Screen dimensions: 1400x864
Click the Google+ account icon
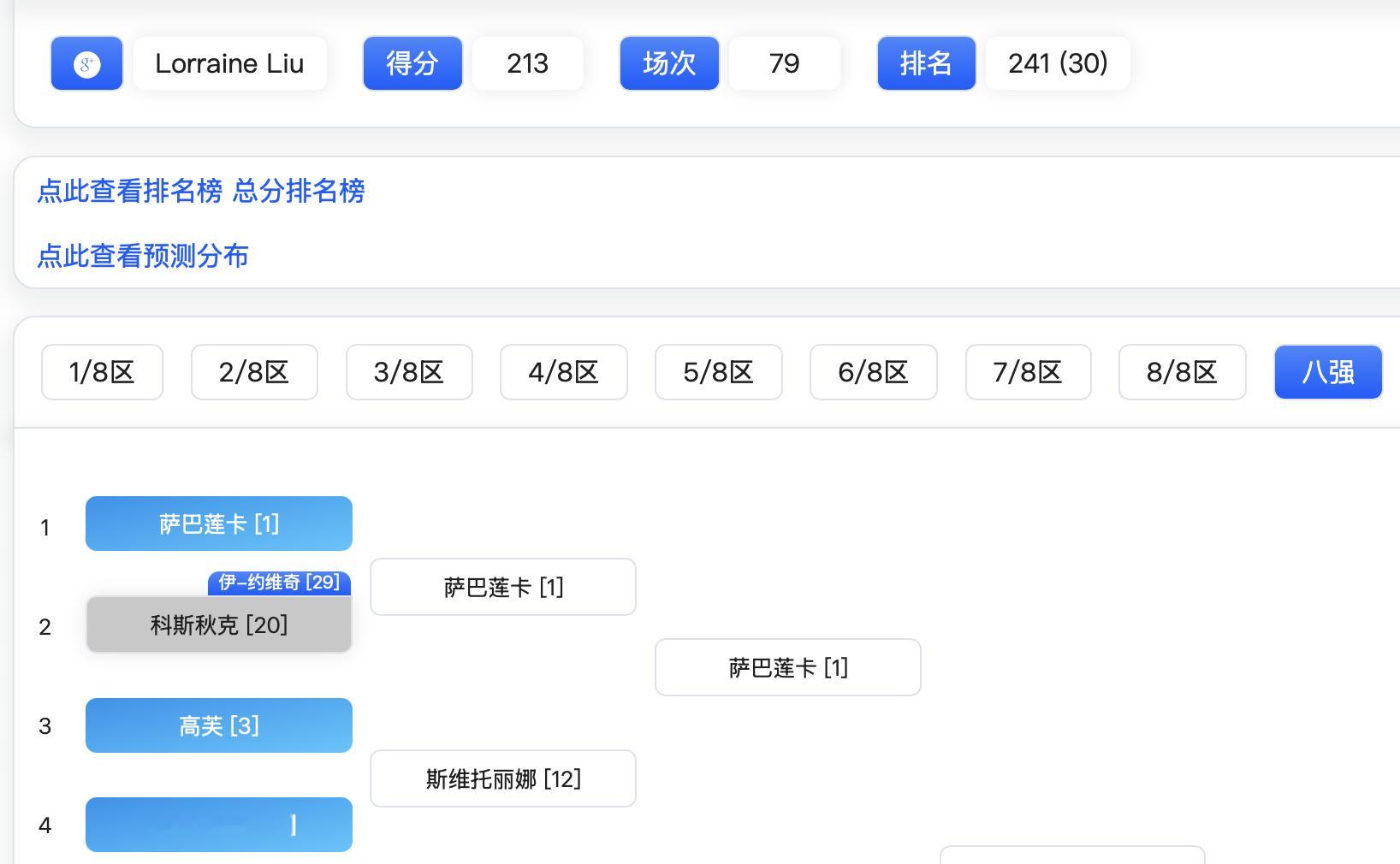[x=86, y=62]
